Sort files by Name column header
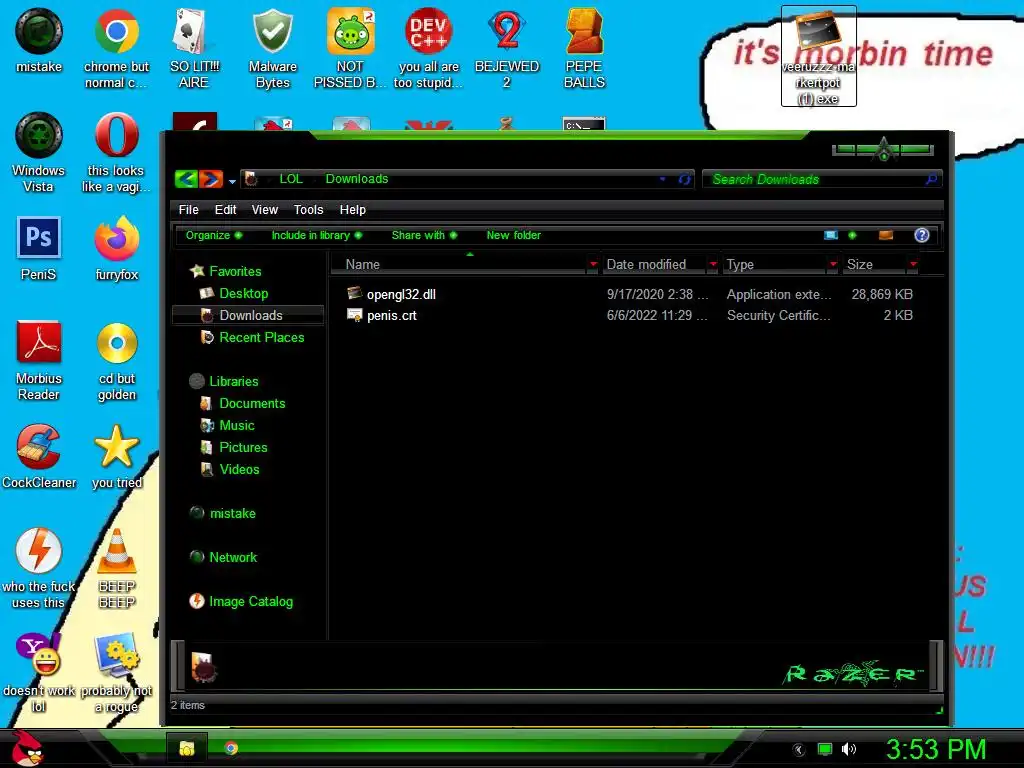Screen dimensions: 1024x768 (460, 264)
